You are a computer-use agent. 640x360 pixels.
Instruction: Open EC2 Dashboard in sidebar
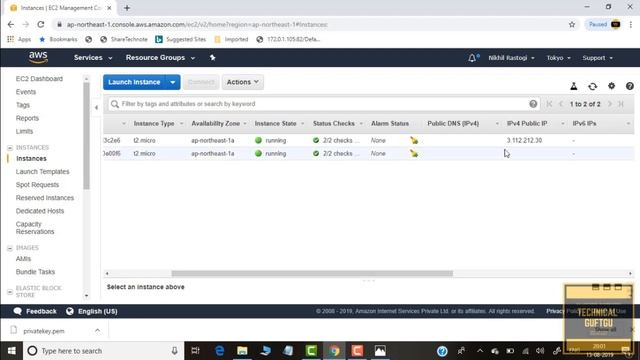coord(39,79)
